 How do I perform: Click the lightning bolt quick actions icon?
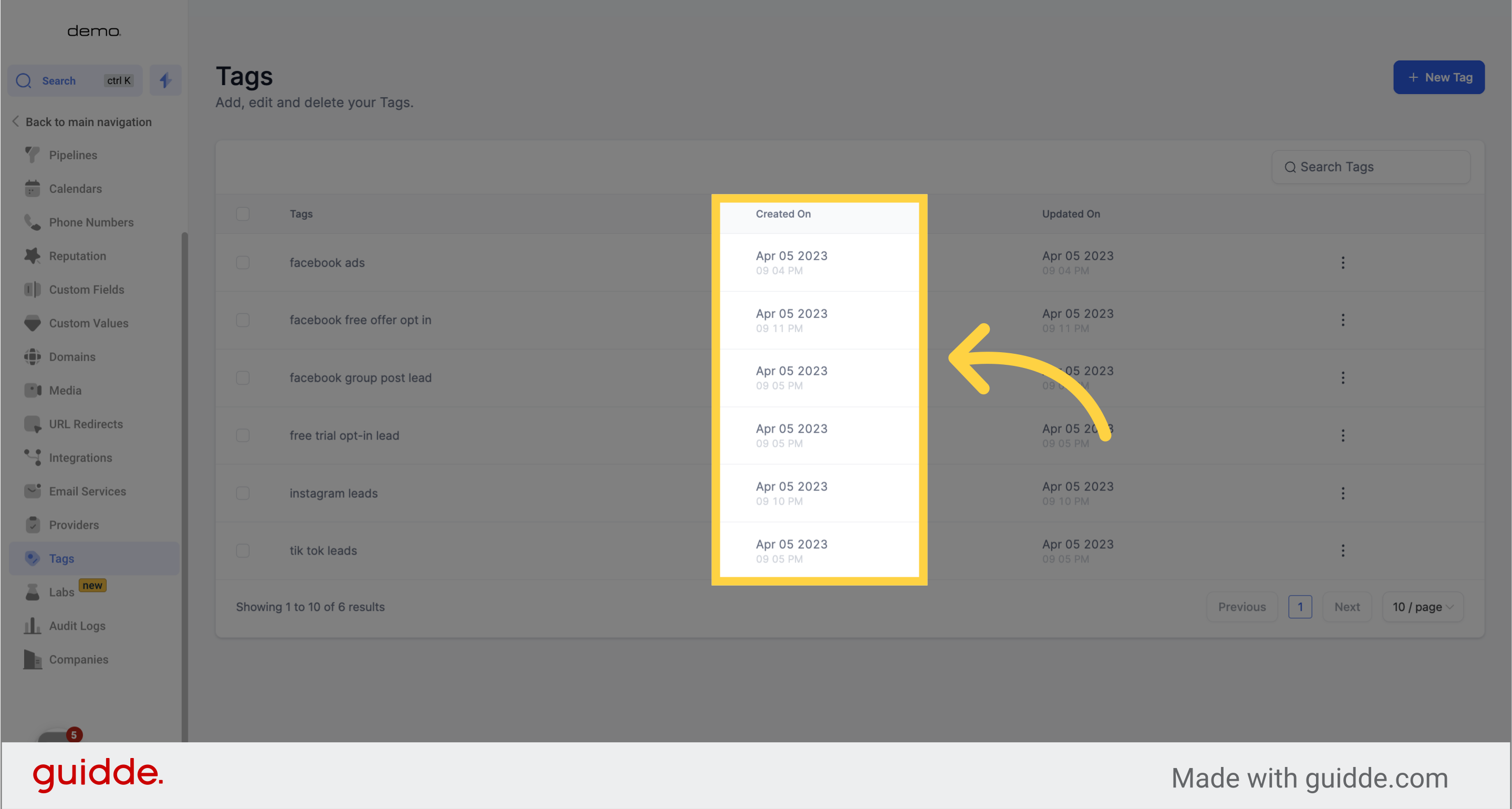click(165, 80)
